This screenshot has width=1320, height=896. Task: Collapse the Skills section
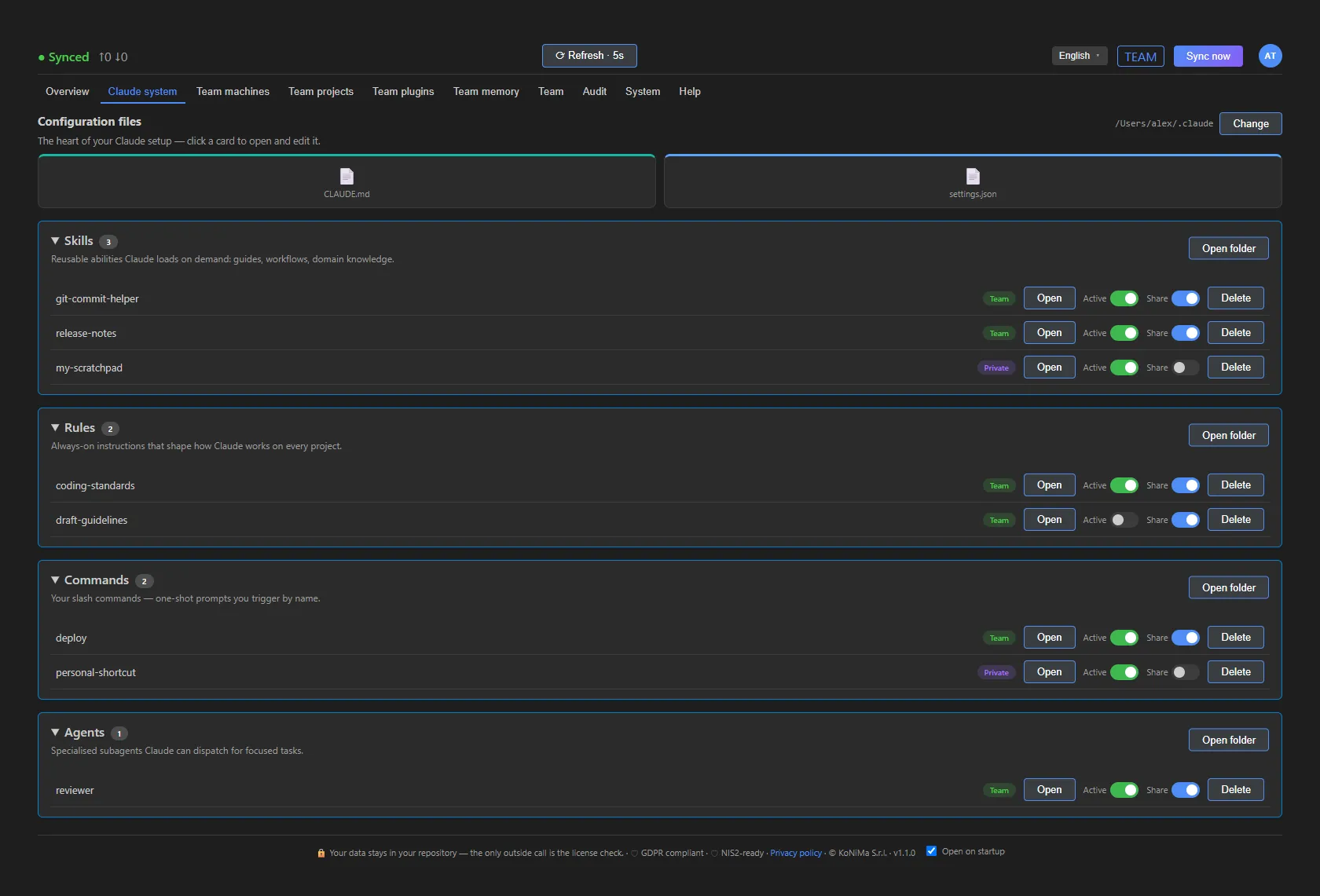click(x=55, y=241)
